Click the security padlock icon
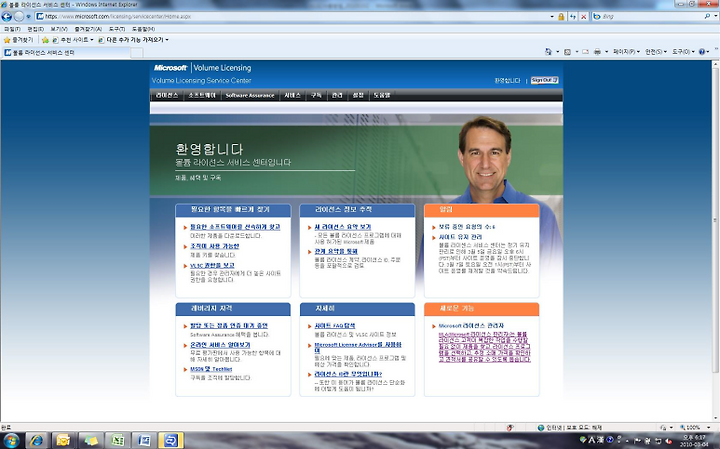This screenshot has height=449, width=720. coord(561,17)
